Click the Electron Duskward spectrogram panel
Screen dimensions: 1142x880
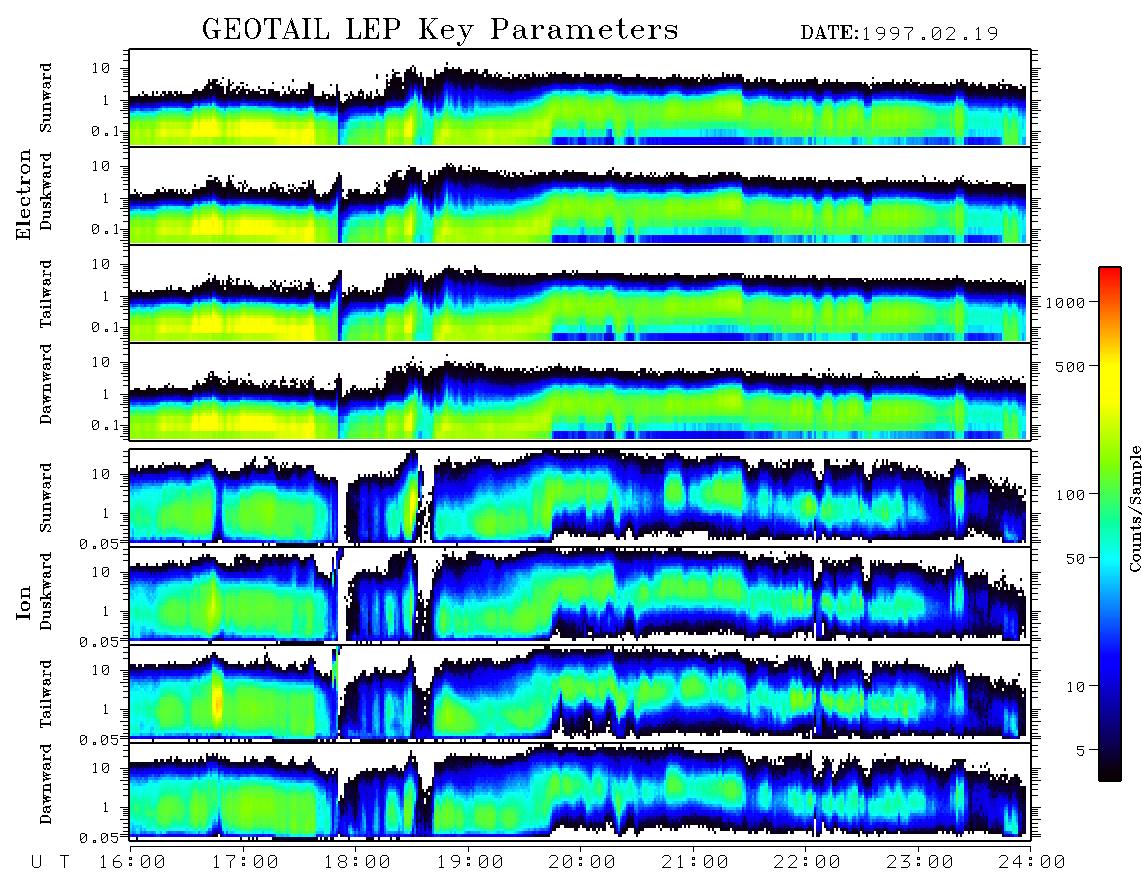coord(580,195)
